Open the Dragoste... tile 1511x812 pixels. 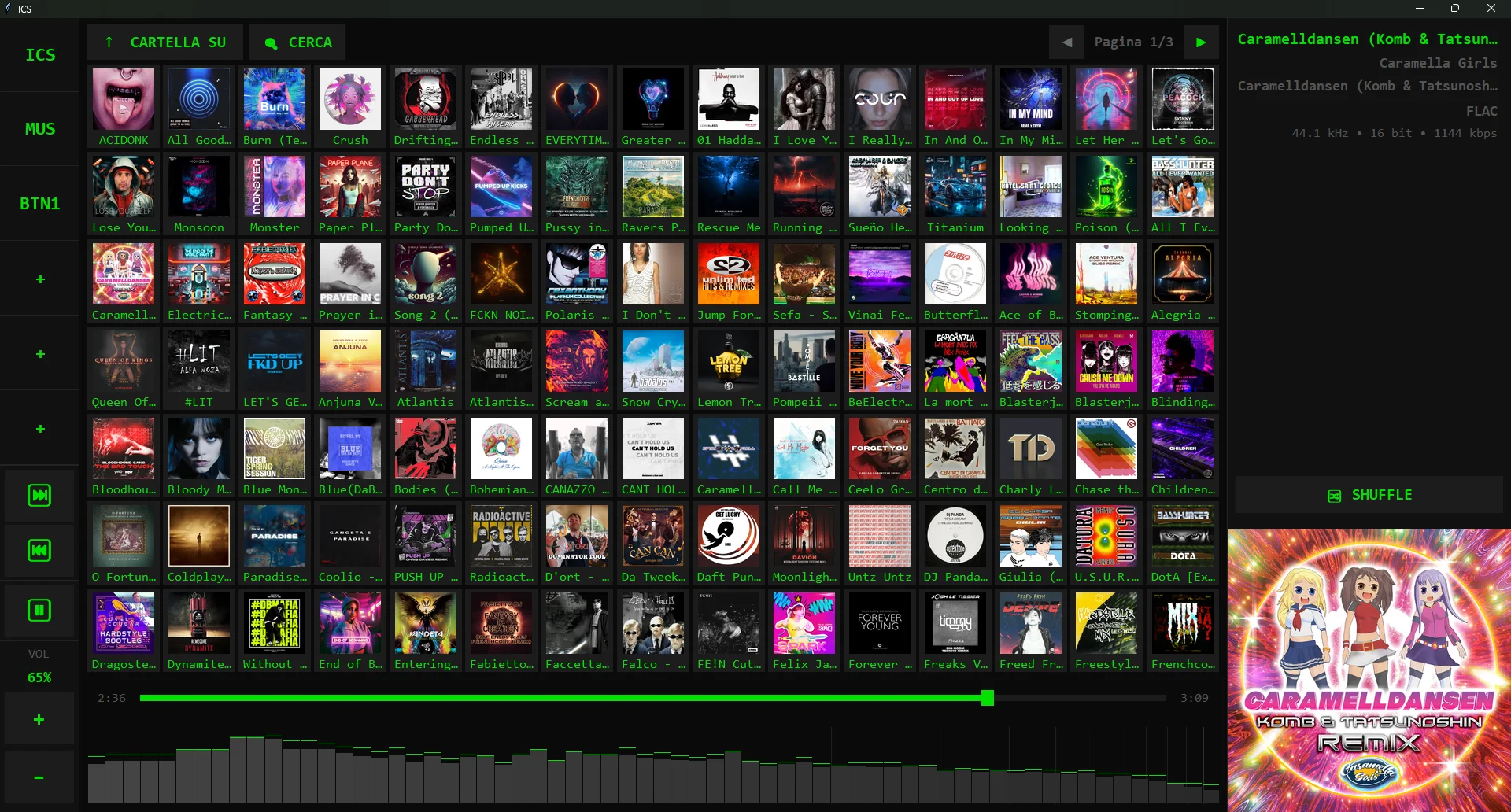tap(124, 631)
